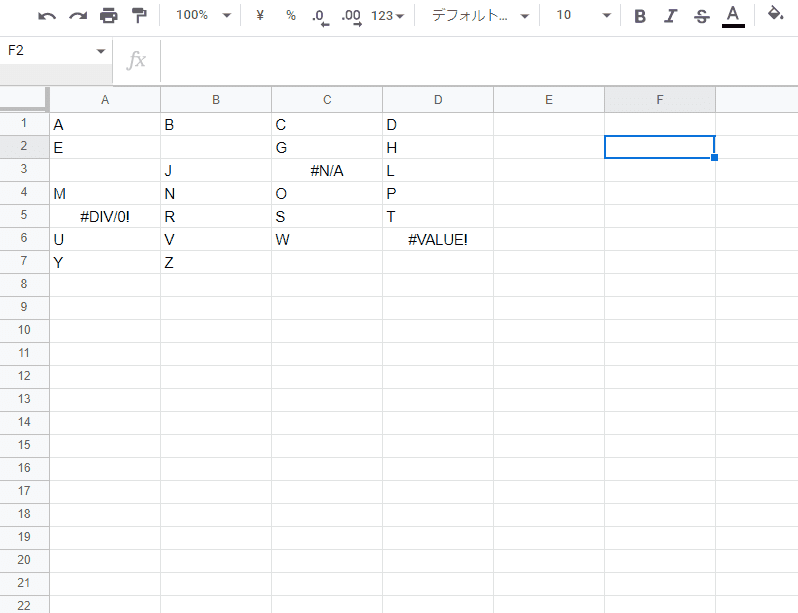Expand the name box dropdown arrow
This screenshot has height=613, width=798.
tap(101, 51)
